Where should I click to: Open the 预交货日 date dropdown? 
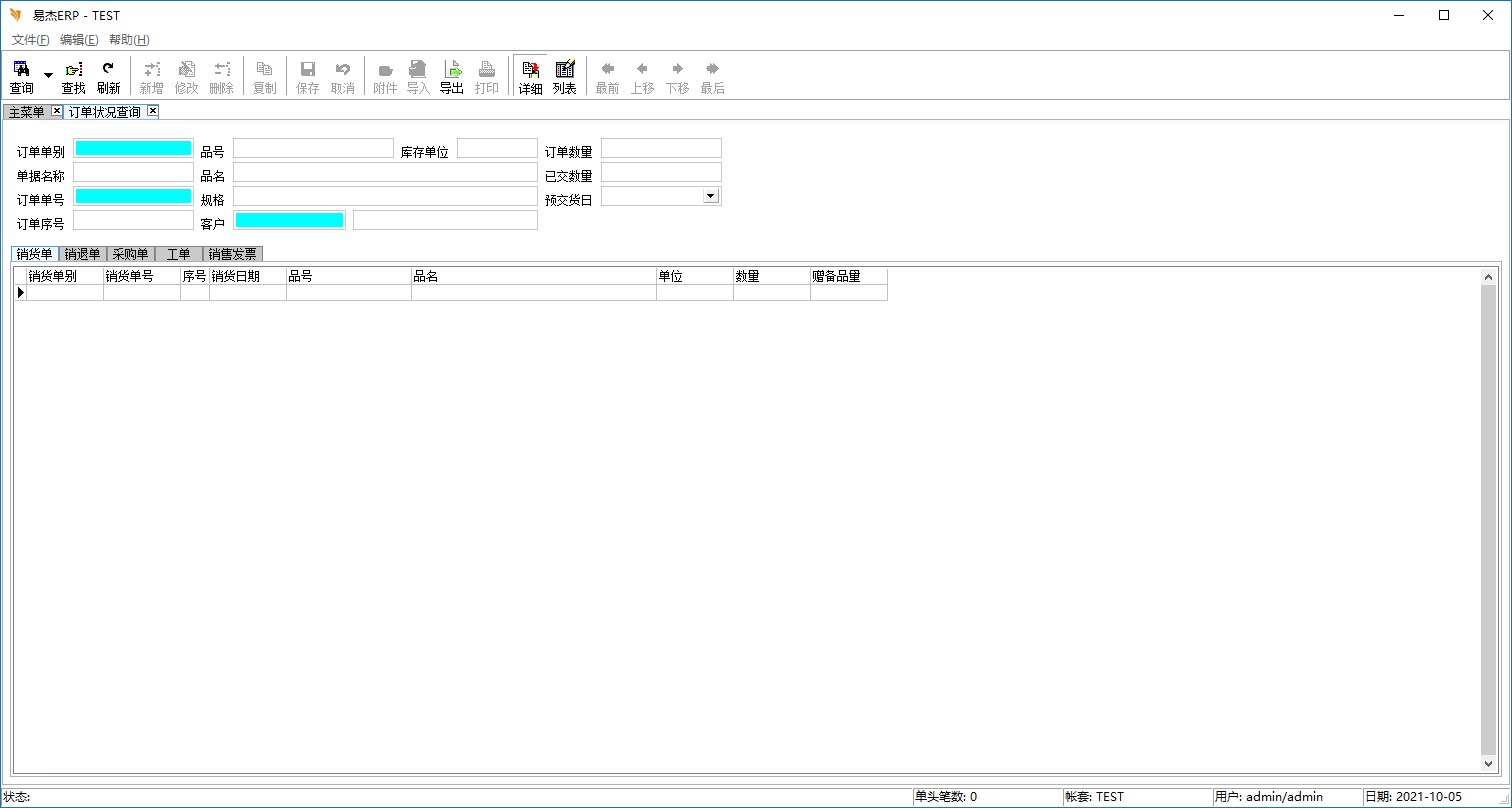point(711,196)
